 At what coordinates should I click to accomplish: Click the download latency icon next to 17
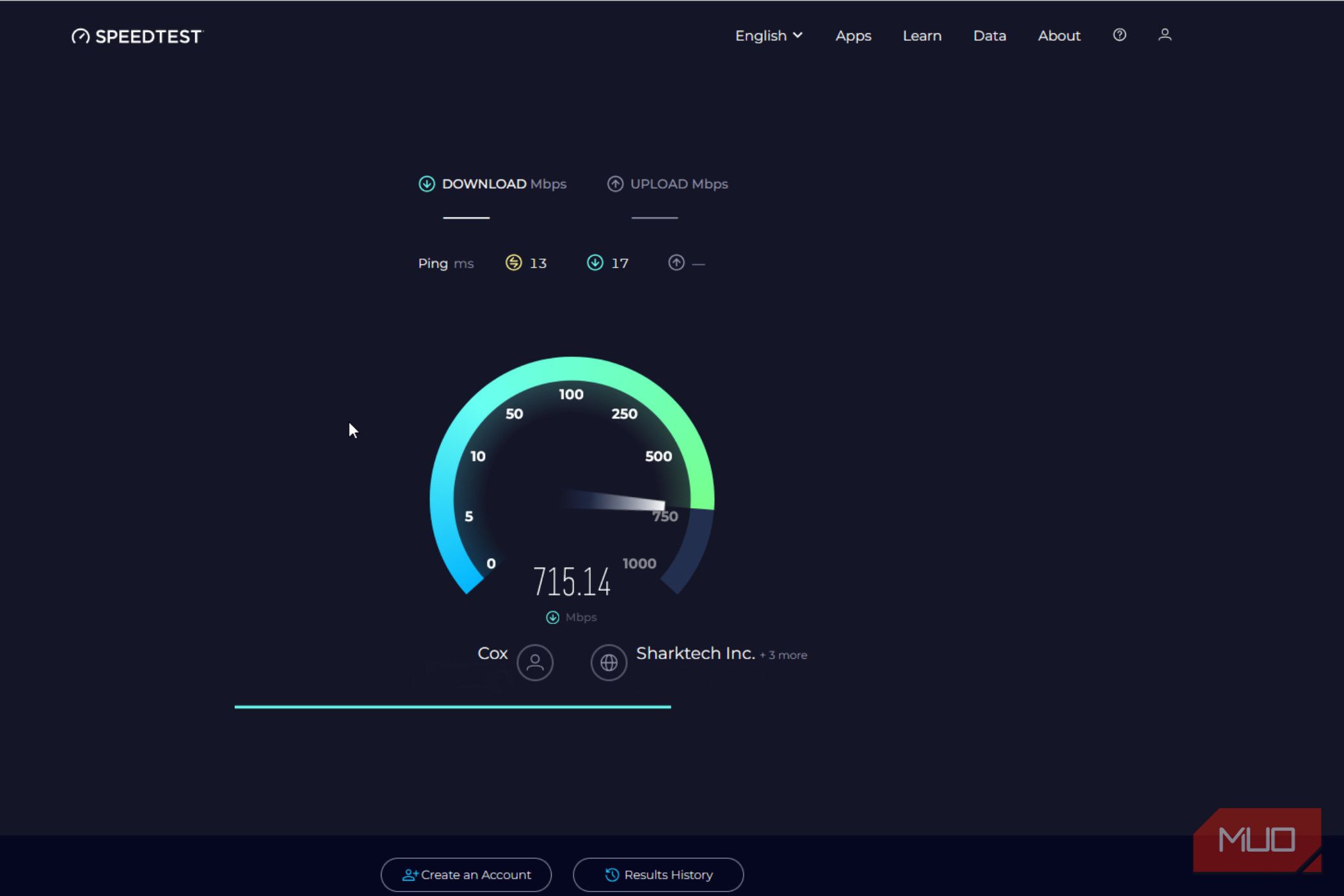coord(595,262)
